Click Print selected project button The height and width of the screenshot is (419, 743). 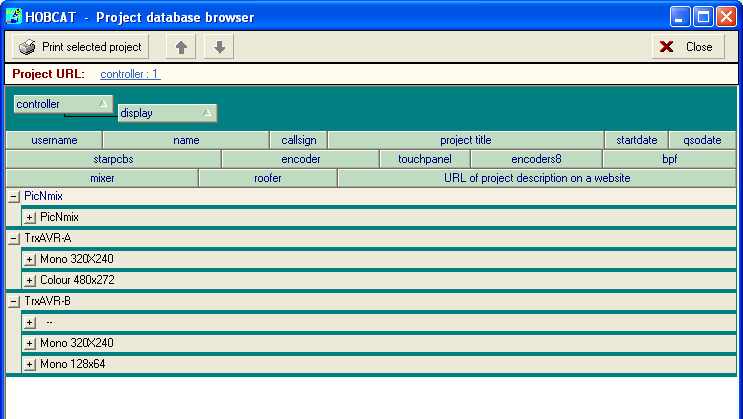[81, 47]
